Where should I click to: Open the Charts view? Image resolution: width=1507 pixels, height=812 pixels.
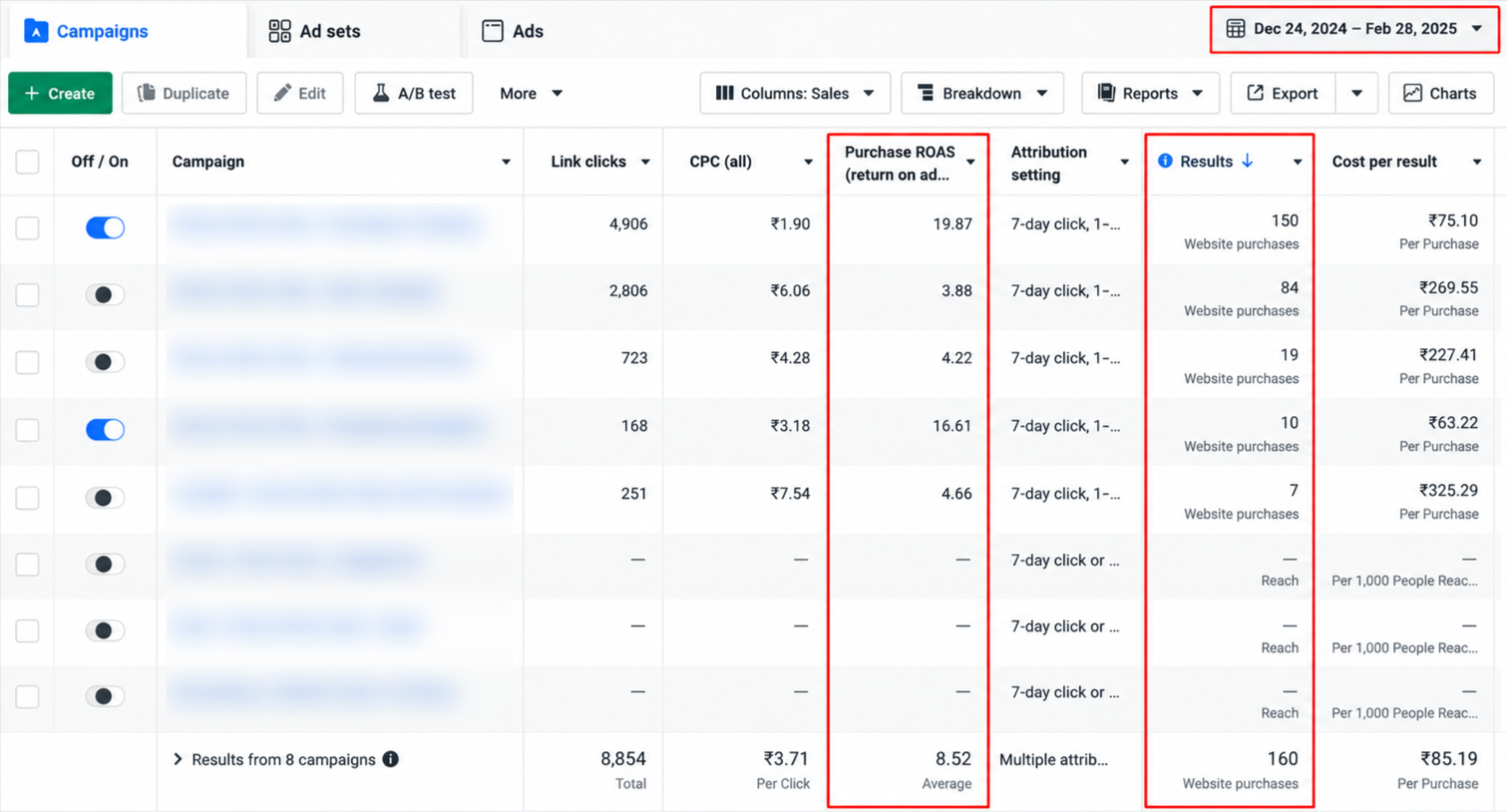1440,93
